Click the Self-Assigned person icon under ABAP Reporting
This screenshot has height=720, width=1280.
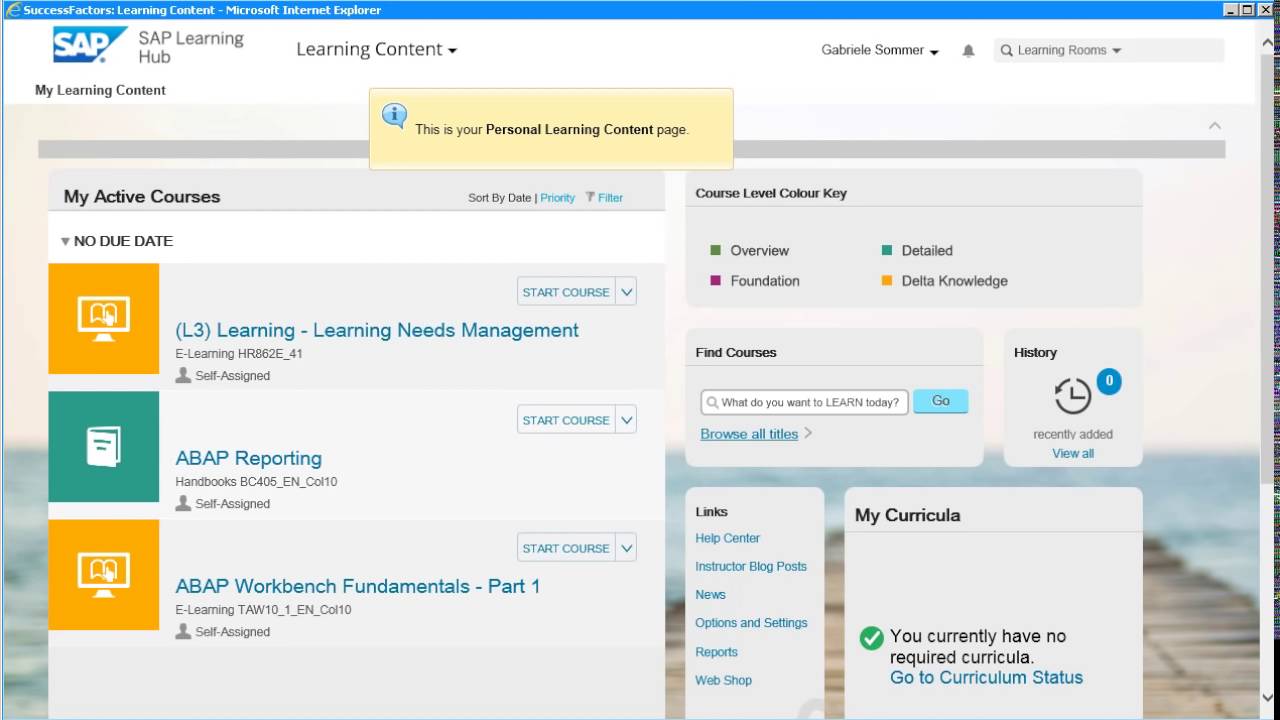coord(183,503)
